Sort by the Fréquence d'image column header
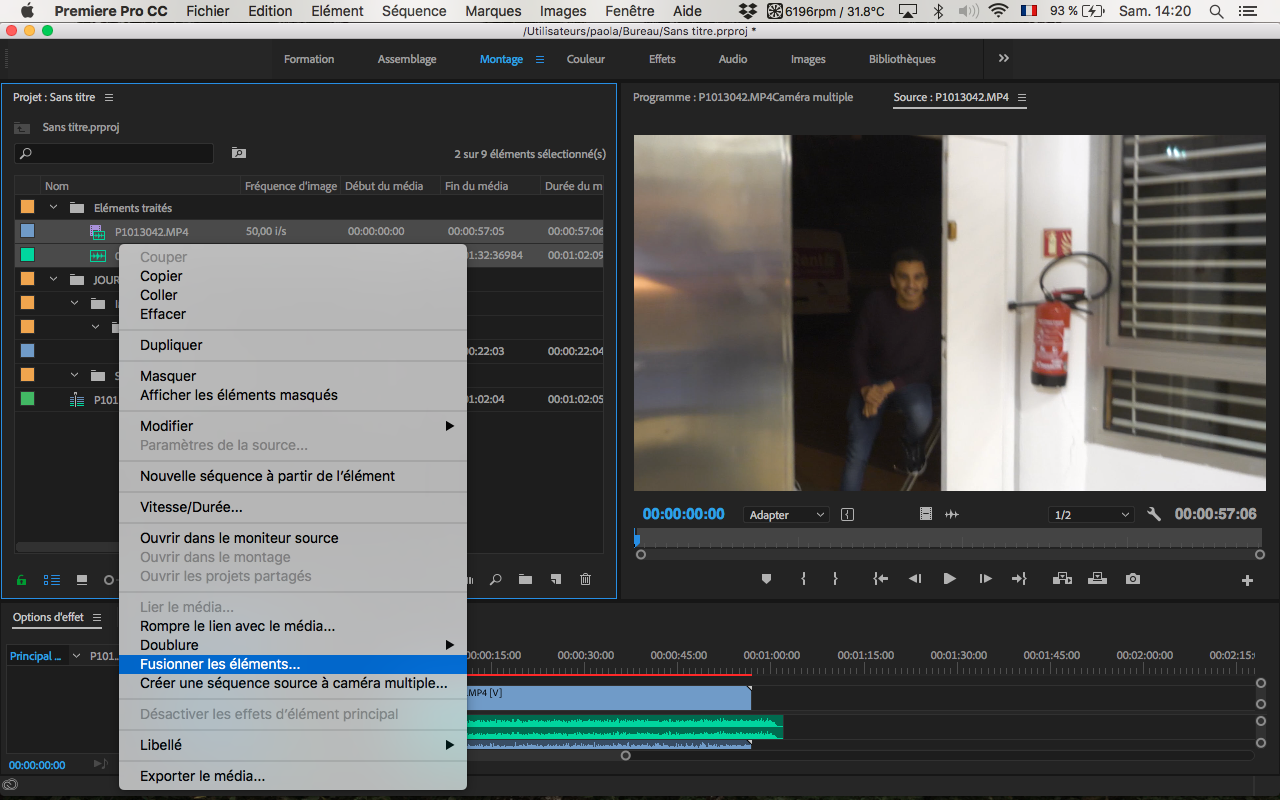This screenshot has height=800, width=1280. pos(291,186)
